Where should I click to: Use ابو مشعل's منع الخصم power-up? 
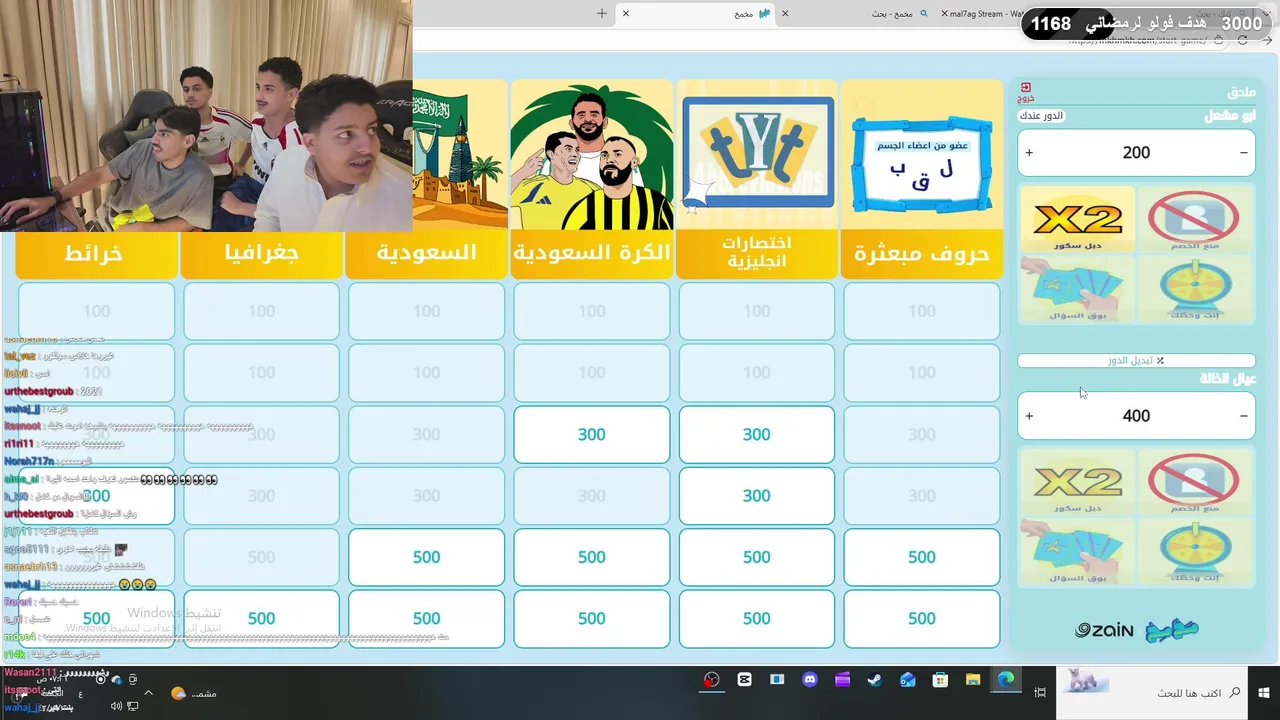tap(1193, 218)
